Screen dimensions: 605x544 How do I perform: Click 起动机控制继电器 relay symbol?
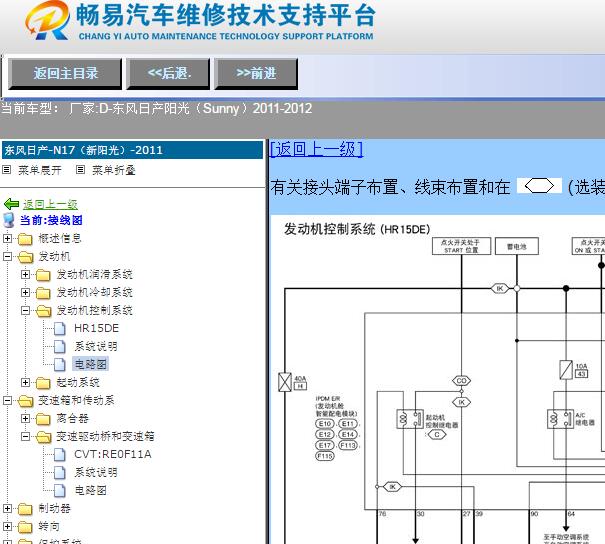point(410,419)
